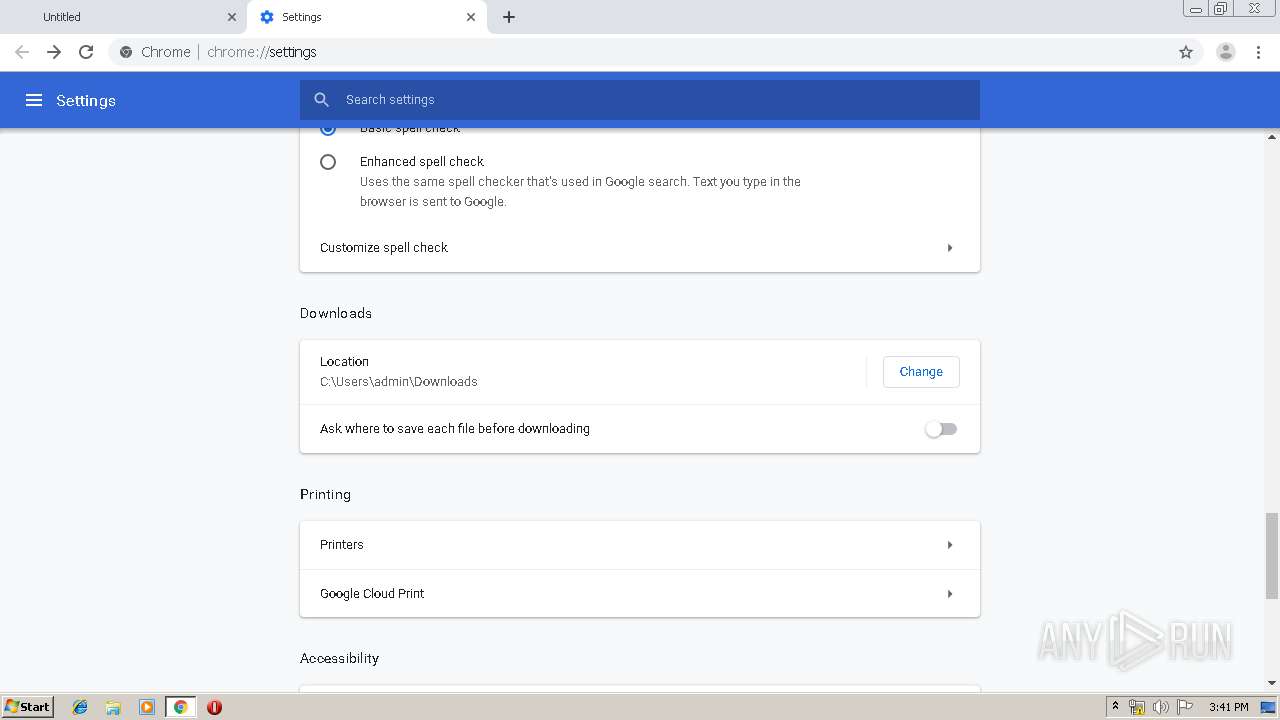
Task: Toggle Ask where to save each file
Action: click(x=941, y=429)
